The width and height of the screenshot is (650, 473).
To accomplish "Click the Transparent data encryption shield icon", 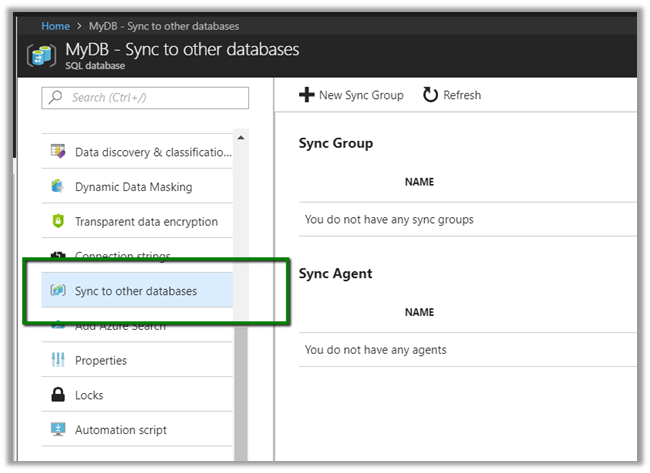I will point(57,222).
